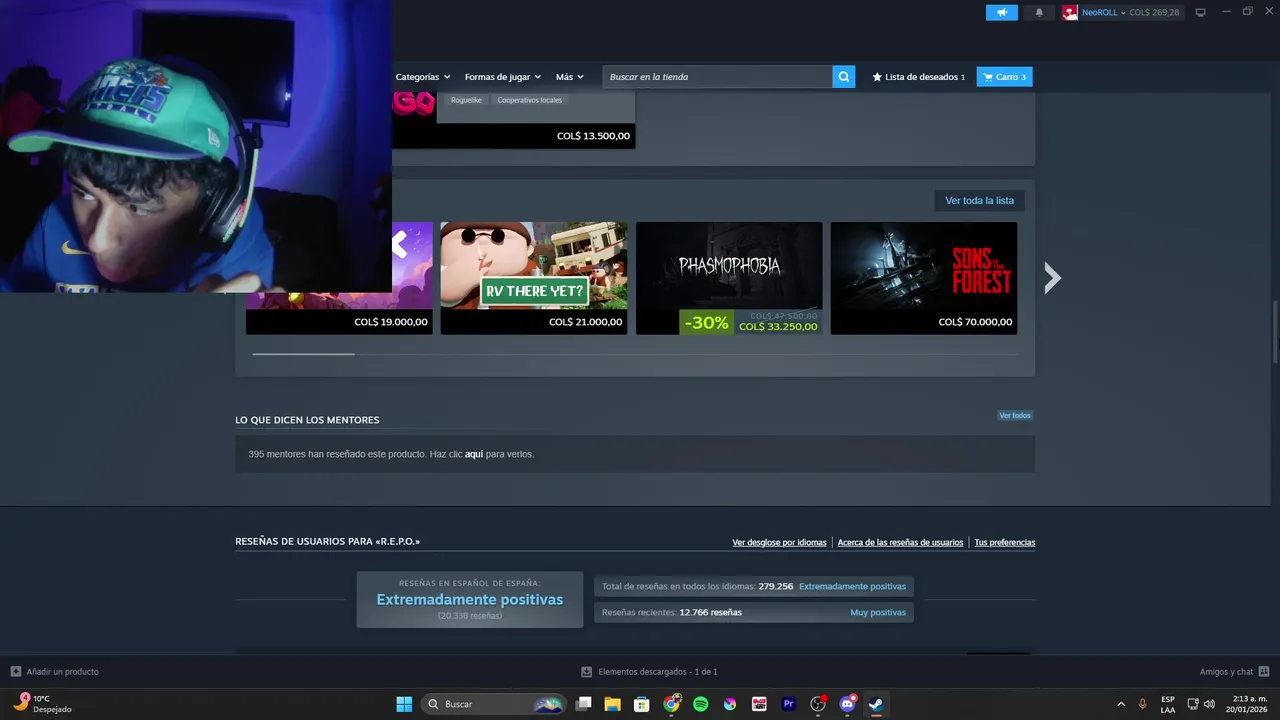This screenshot has height=720, width=1280.
Task: Click the taskbar Buscar search box
Action: pos(495,704)
